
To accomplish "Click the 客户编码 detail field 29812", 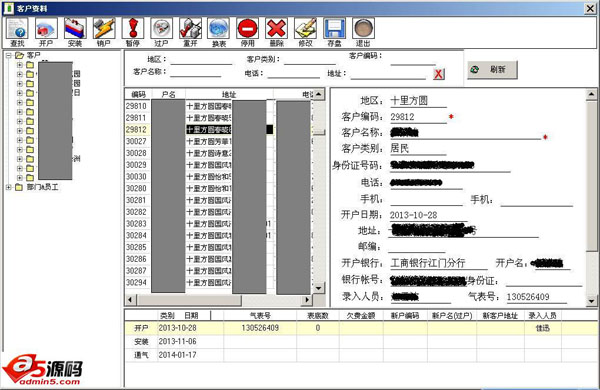I will 418,117.
